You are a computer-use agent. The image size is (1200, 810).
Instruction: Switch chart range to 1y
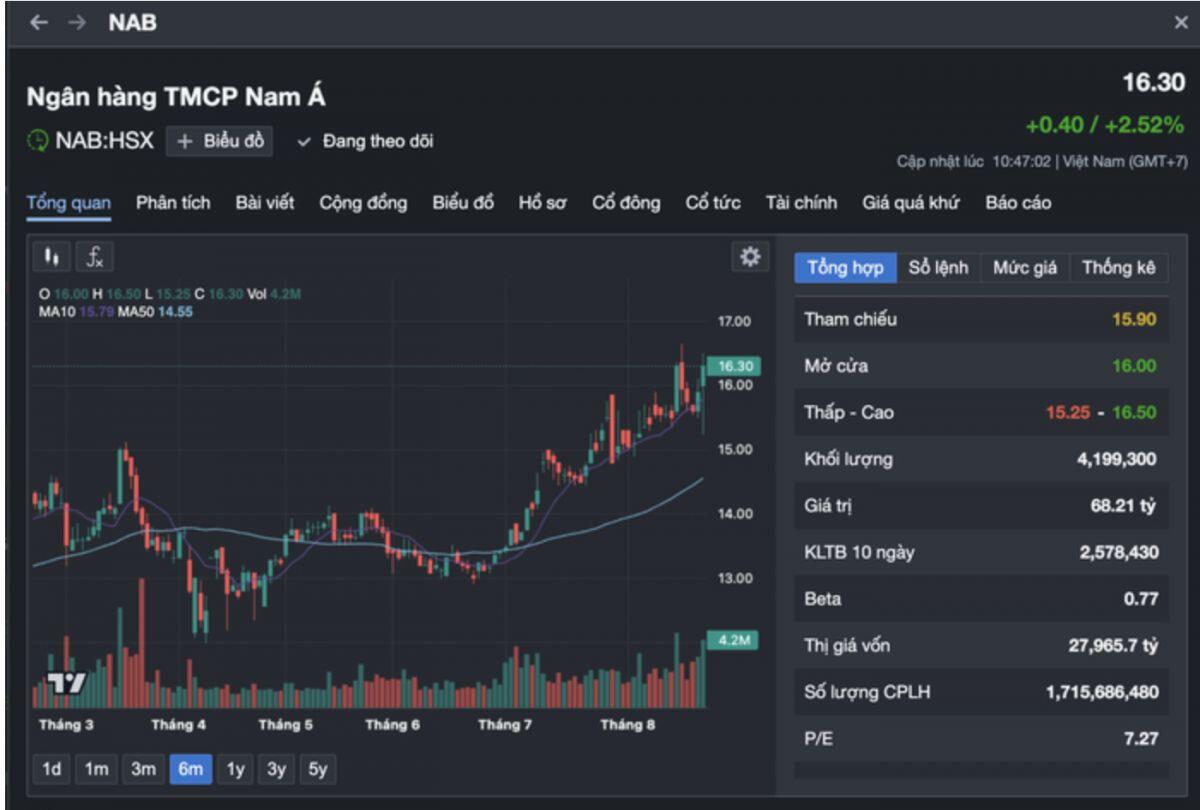[236, 769]
